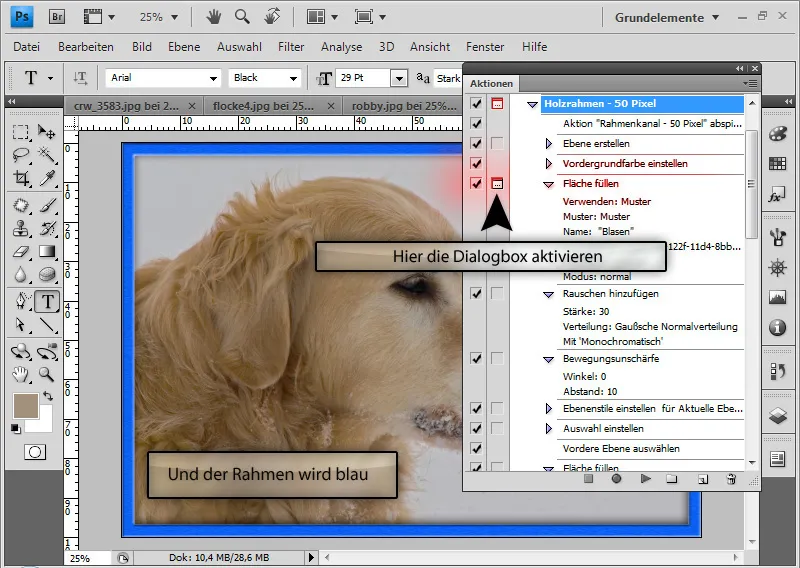The width and height of the screenshot is (800, 568).
Task: Open the Datei menu
Action: tap(27, 47)
